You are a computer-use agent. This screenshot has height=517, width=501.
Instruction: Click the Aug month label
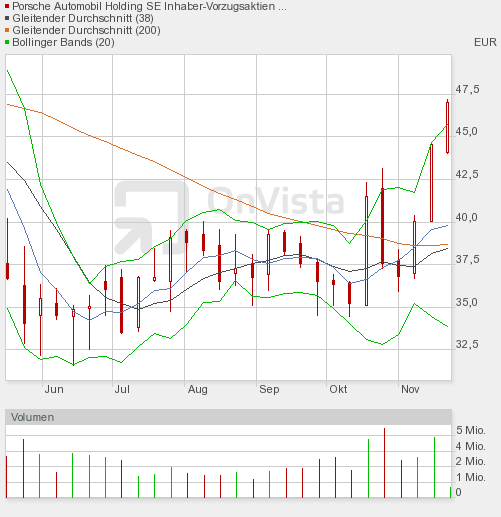coord(198,389)
